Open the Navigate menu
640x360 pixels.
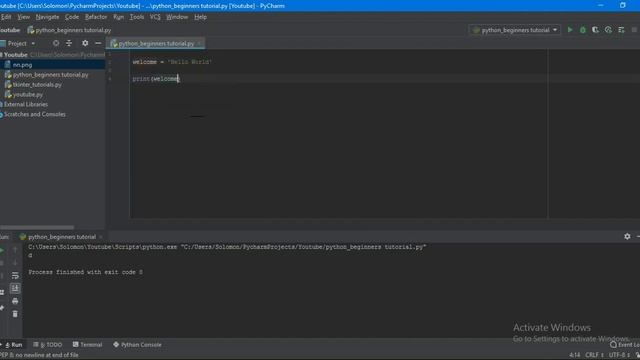click(x=47, y=17)
